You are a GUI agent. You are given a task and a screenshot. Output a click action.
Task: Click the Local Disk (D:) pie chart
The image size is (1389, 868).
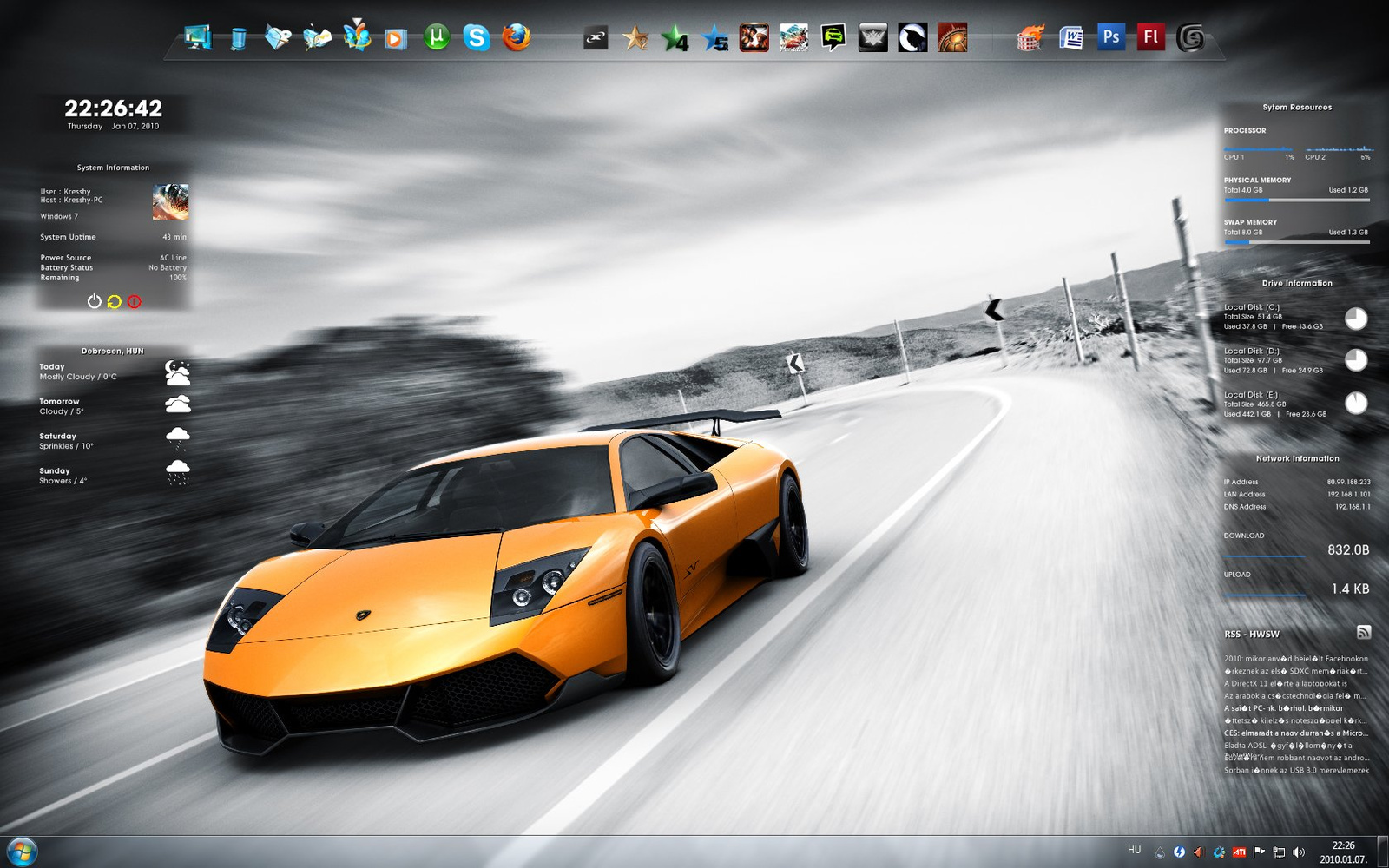point(1356,359)
